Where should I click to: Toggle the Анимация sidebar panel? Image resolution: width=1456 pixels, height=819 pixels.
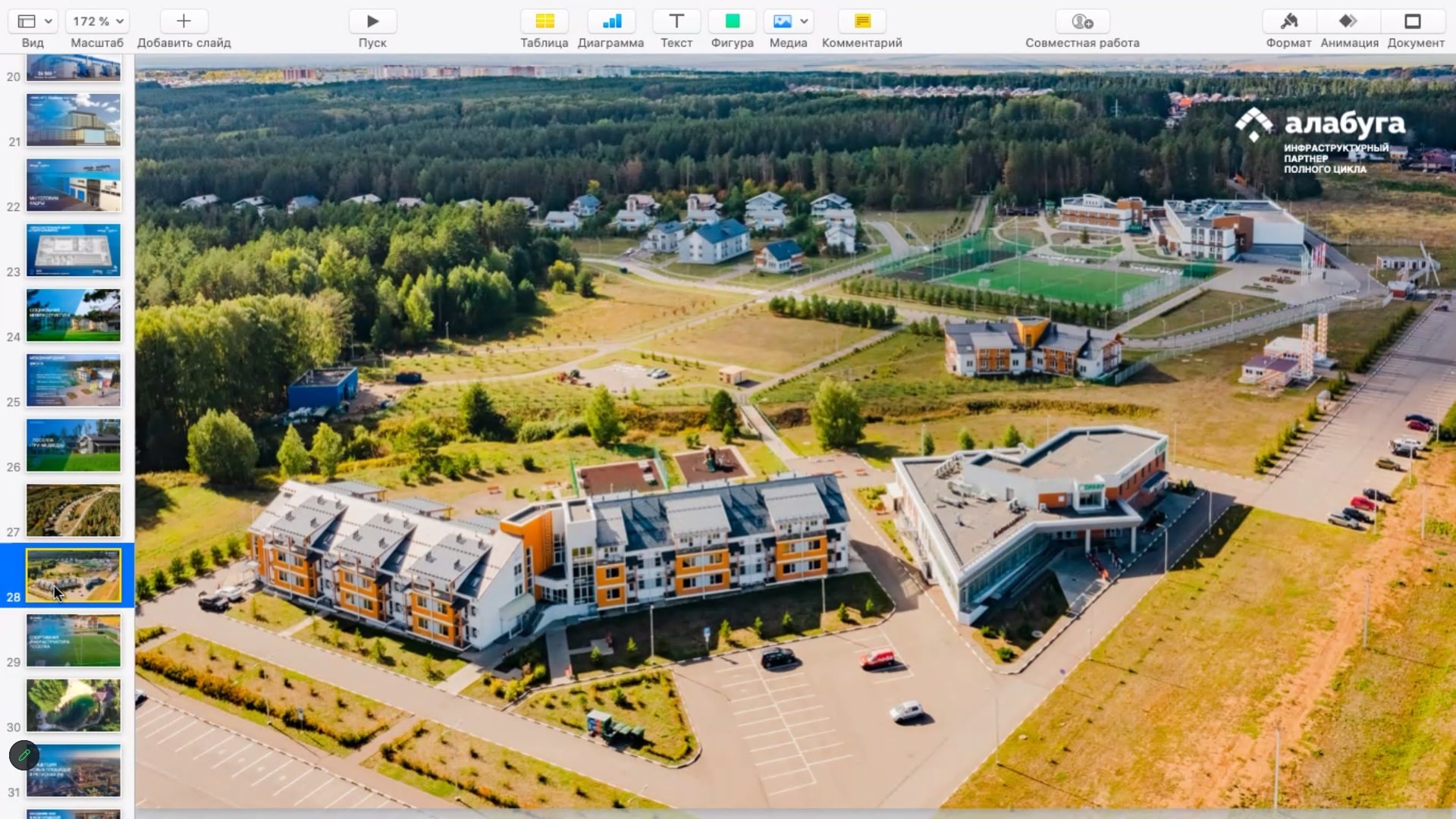point(1349,21)
